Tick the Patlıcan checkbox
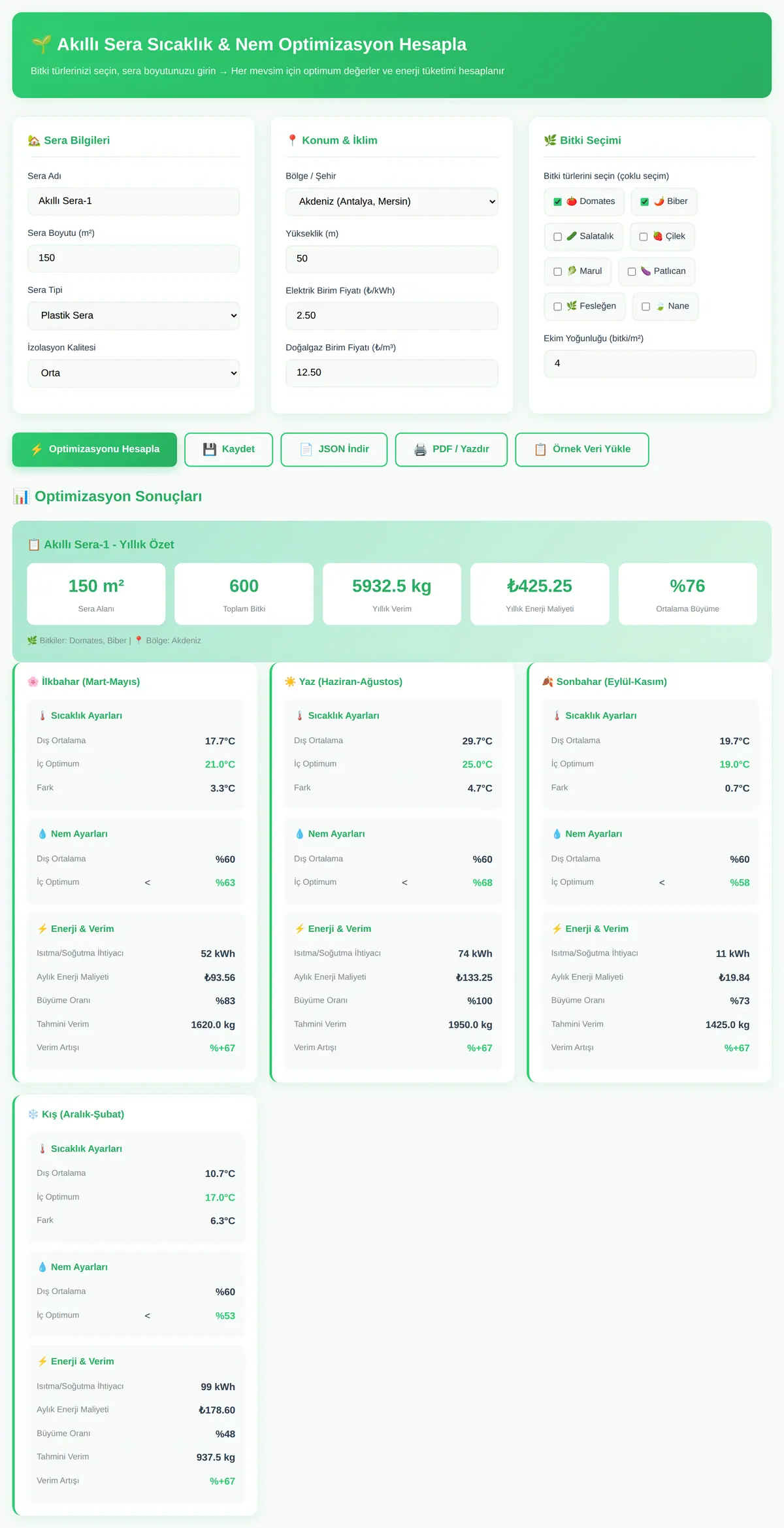This screenshot has width=784, height=1528. click(632, 271)
